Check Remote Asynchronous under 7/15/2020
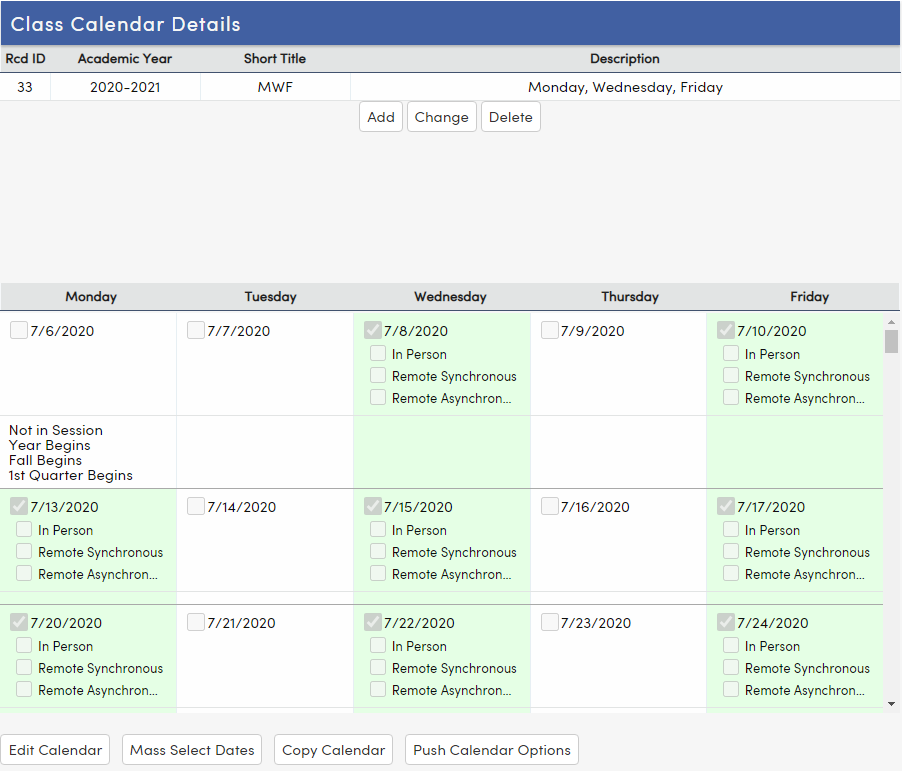 [378, 573]
